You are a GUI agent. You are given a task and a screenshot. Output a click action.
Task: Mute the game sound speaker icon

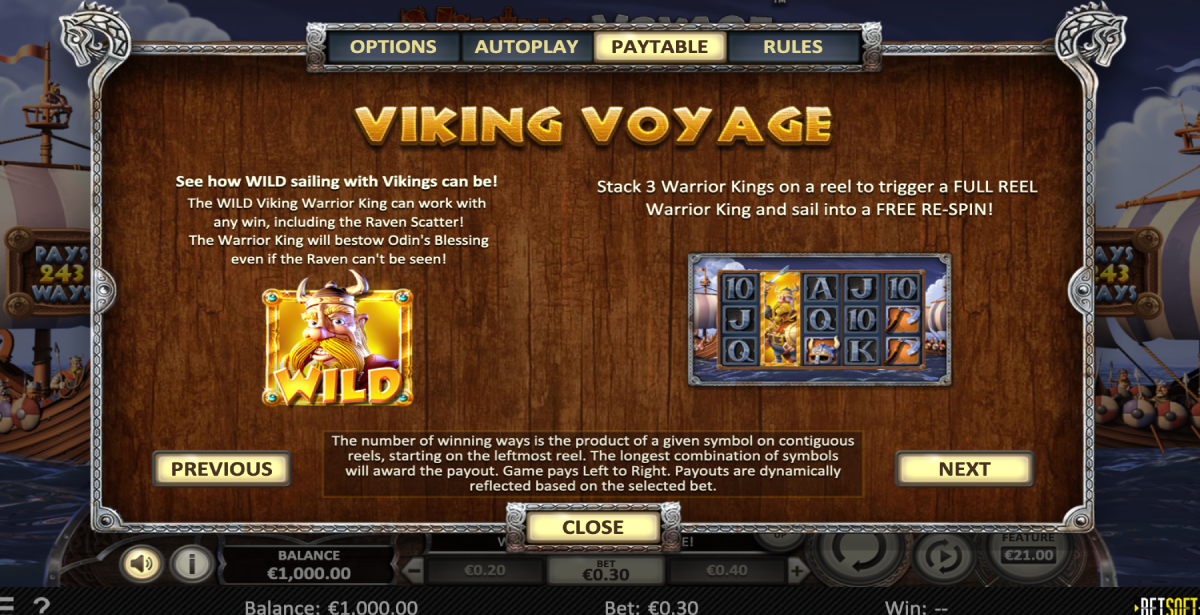(x=142, y=564)
